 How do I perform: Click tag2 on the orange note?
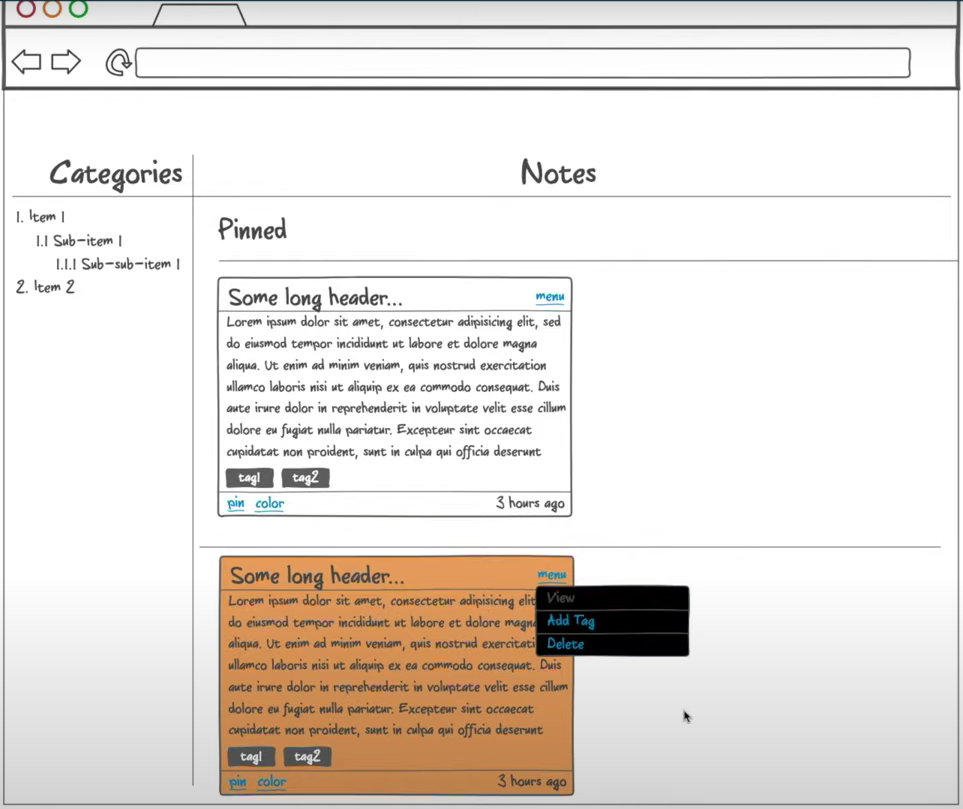307,757
